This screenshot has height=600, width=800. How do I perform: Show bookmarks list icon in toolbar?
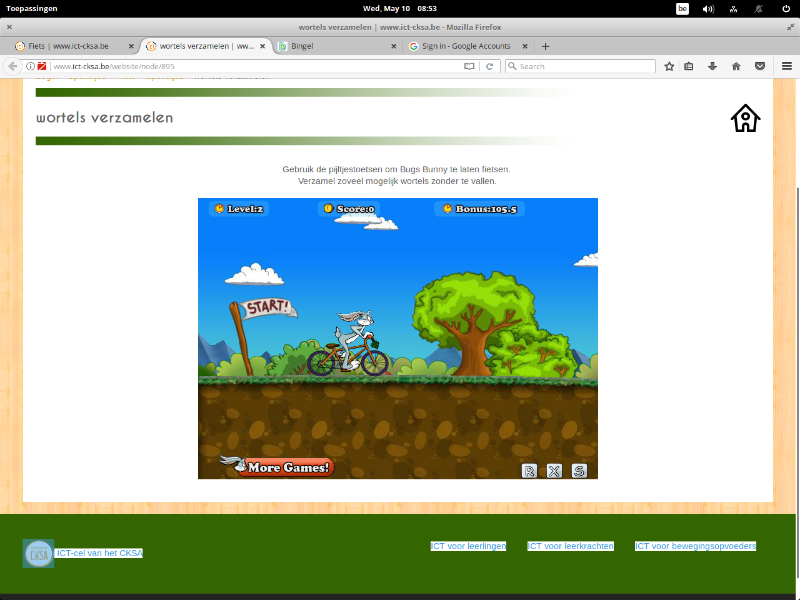(x=689, y=66)
